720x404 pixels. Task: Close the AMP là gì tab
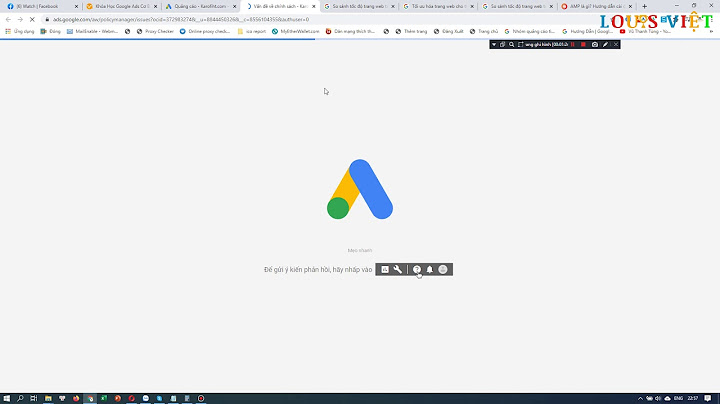630,6
